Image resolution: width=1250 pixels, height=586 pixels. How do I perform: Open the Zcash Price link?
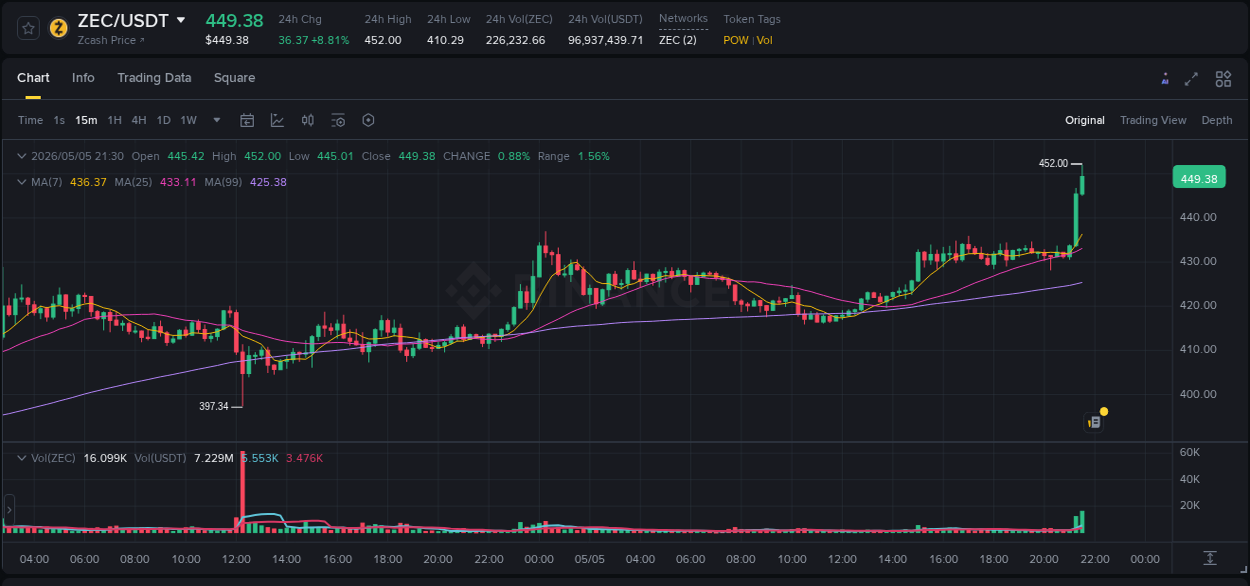[x=111, y=40]
